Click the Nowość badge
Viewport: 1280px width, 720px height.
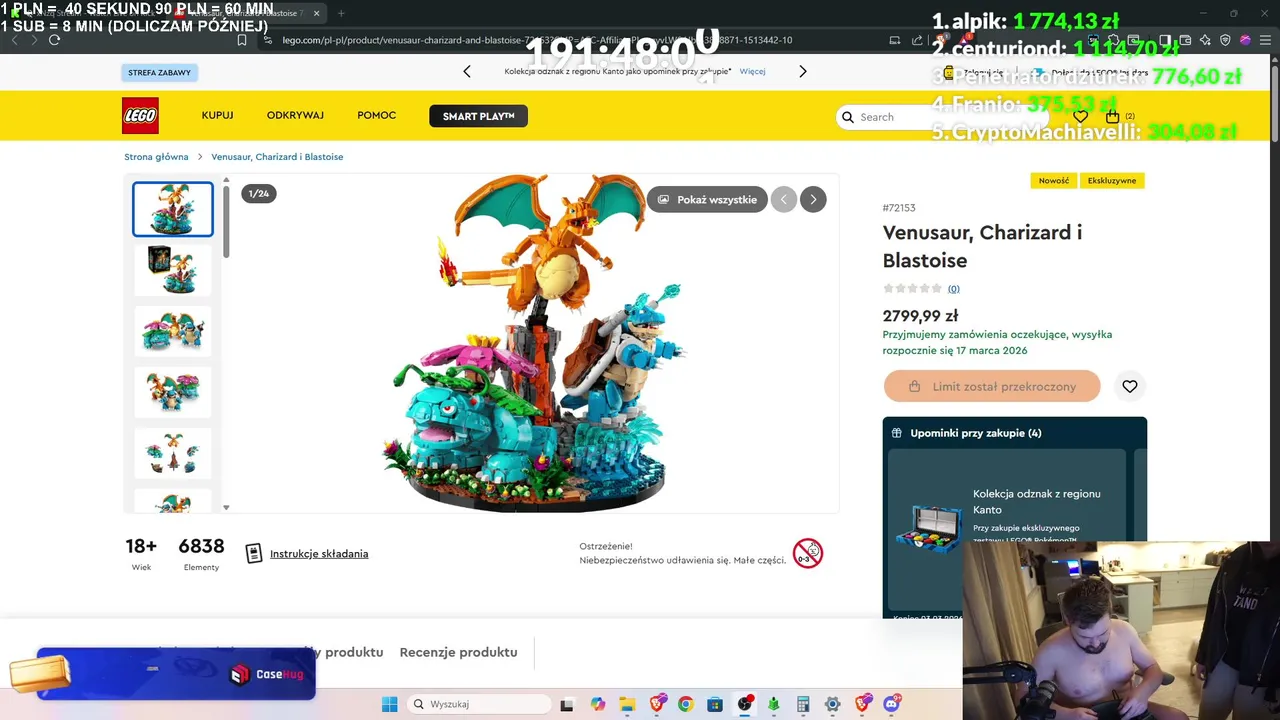1054,181
